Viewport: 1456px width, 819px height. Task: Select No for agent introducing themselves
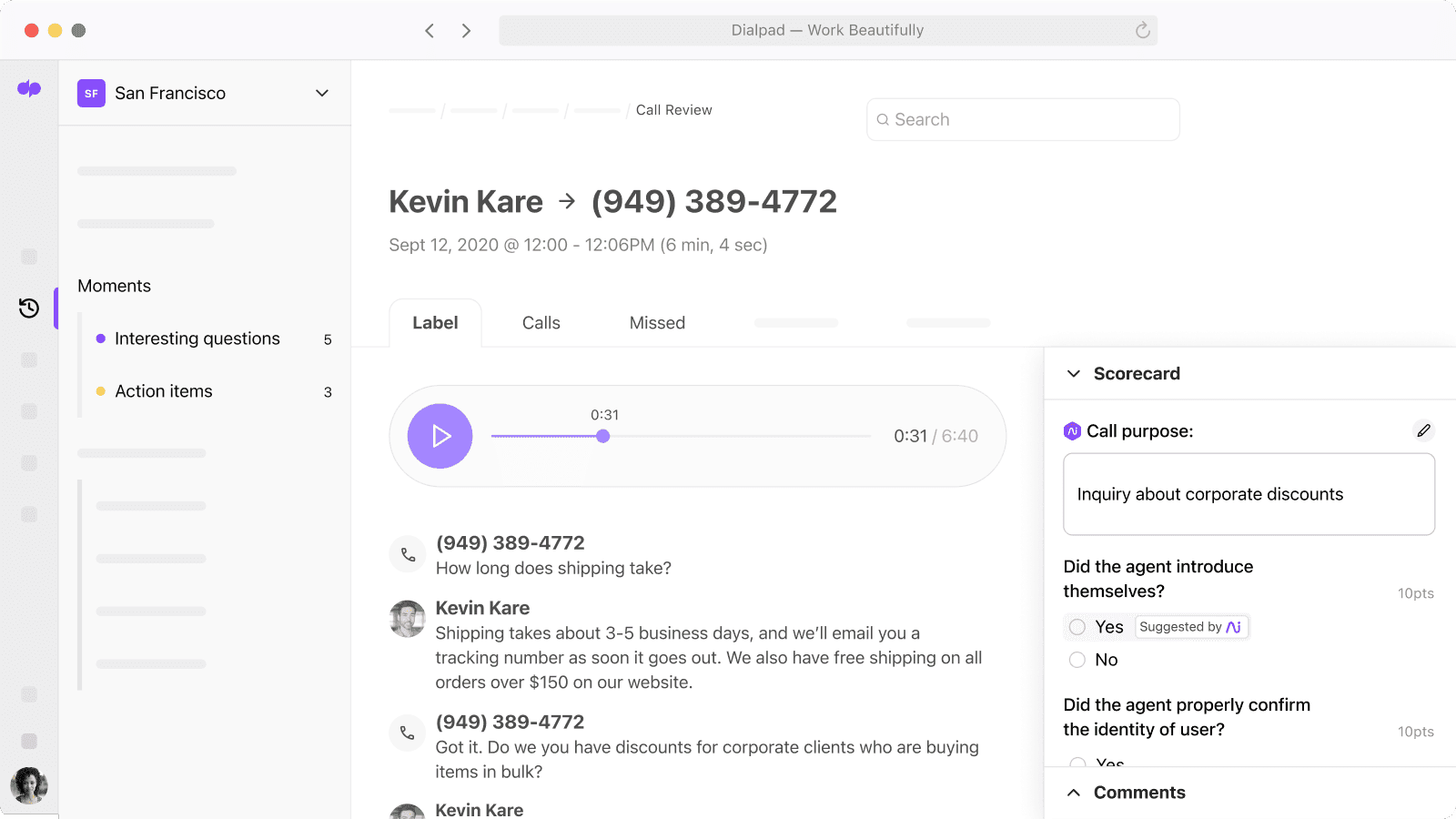tap(1077, 660)
